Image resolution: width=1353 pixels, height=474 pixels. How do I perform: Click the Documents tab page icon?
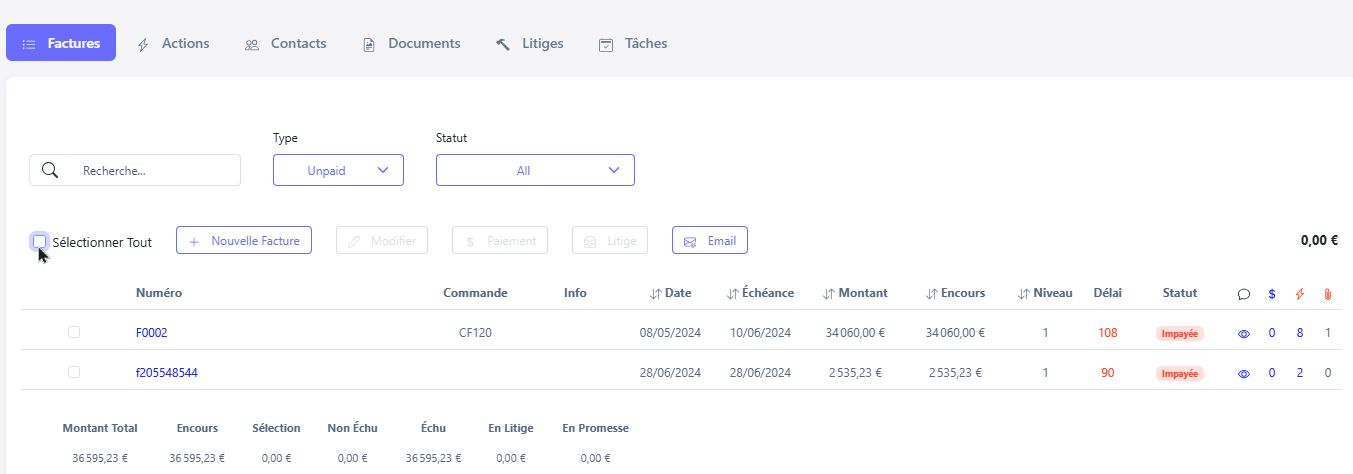tap(369, 44)
